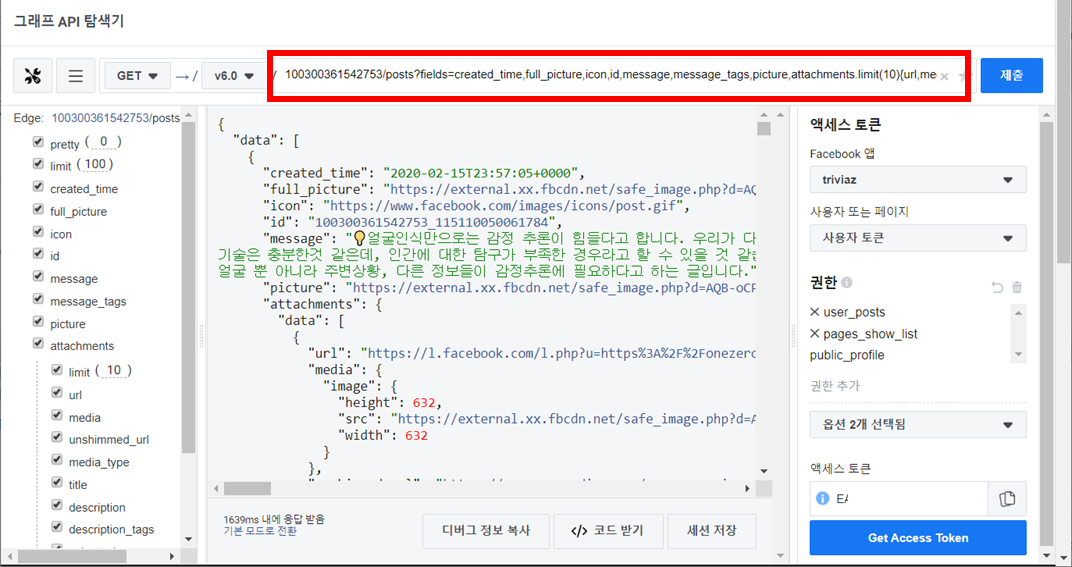1072x567 pixels.
Task: Click JSON response horizontal scrollbar thumb
Action: click(247, 488)
